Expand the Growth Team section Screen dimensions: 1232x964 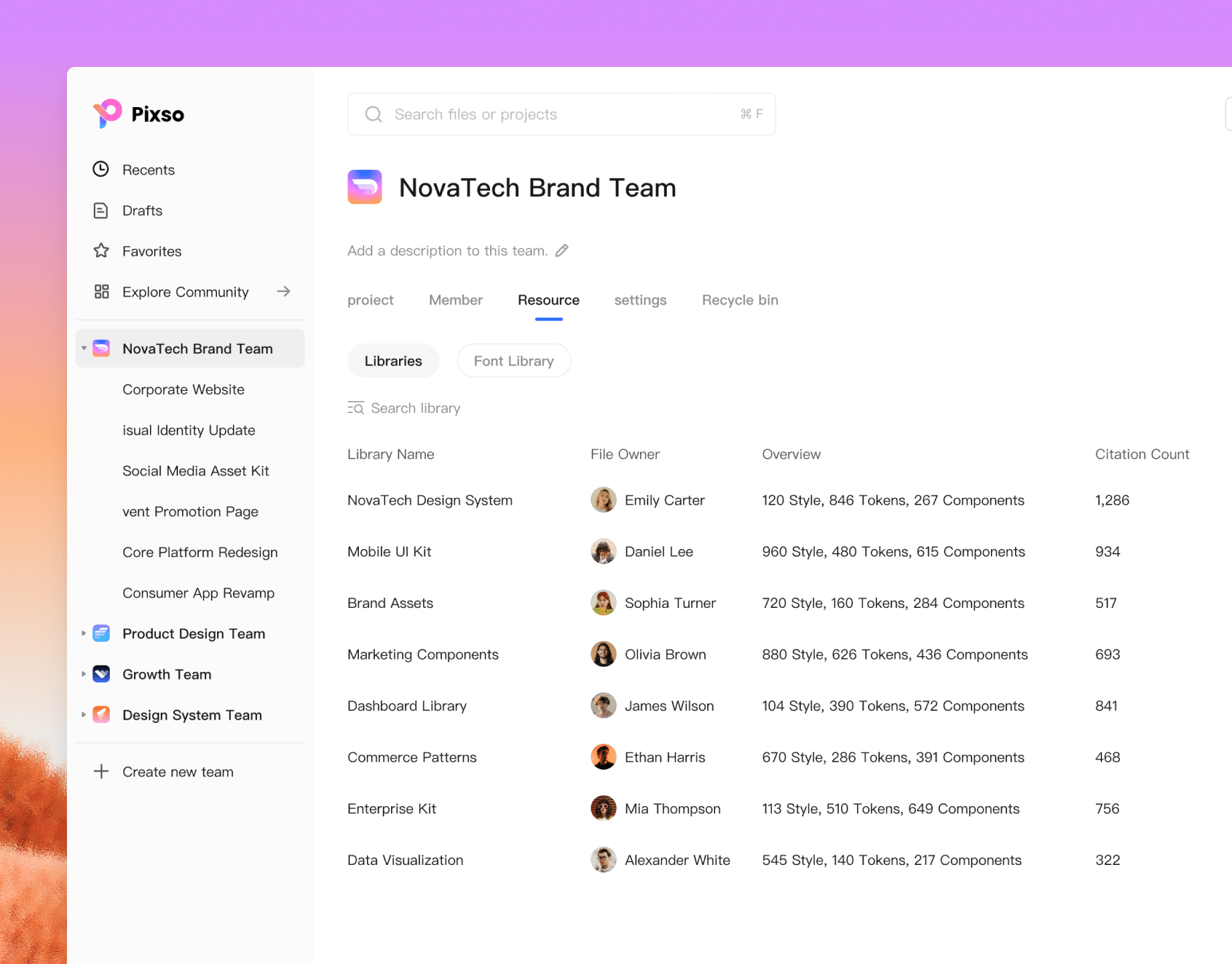tap(83, 674)
